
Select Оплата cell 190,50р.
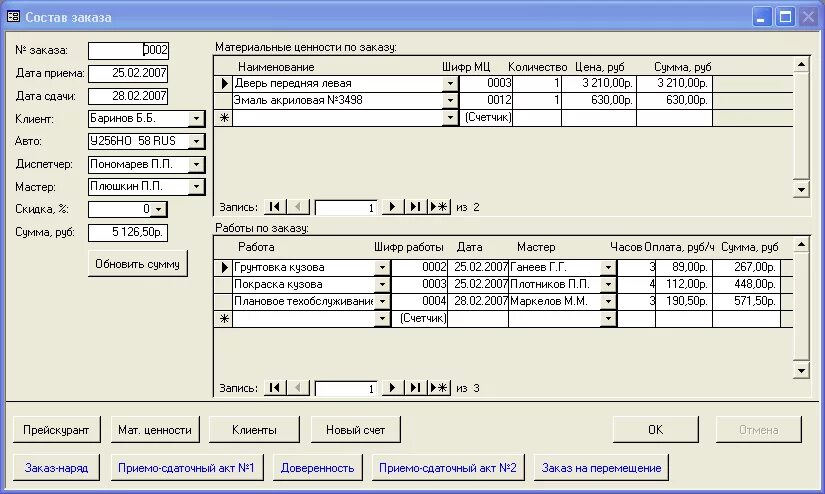tap(684, 301)
